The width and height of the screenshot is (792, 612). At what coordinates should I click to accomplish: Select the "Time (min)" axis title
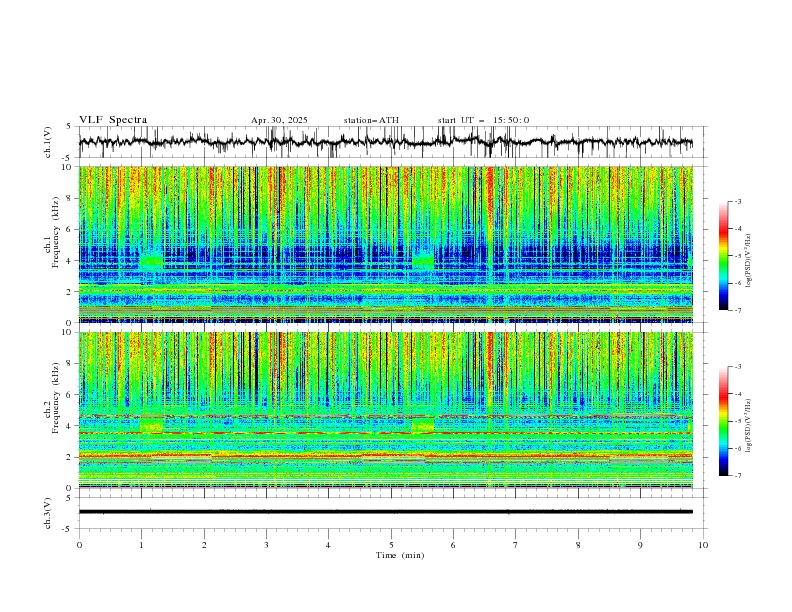point(400,555)
